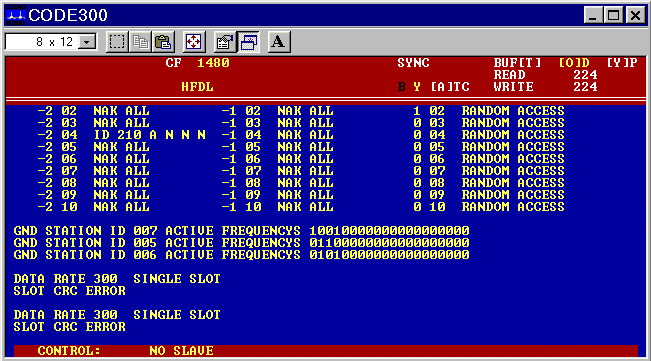
Task: Click the WRITE 224 counter
Action: coord(545,87)
